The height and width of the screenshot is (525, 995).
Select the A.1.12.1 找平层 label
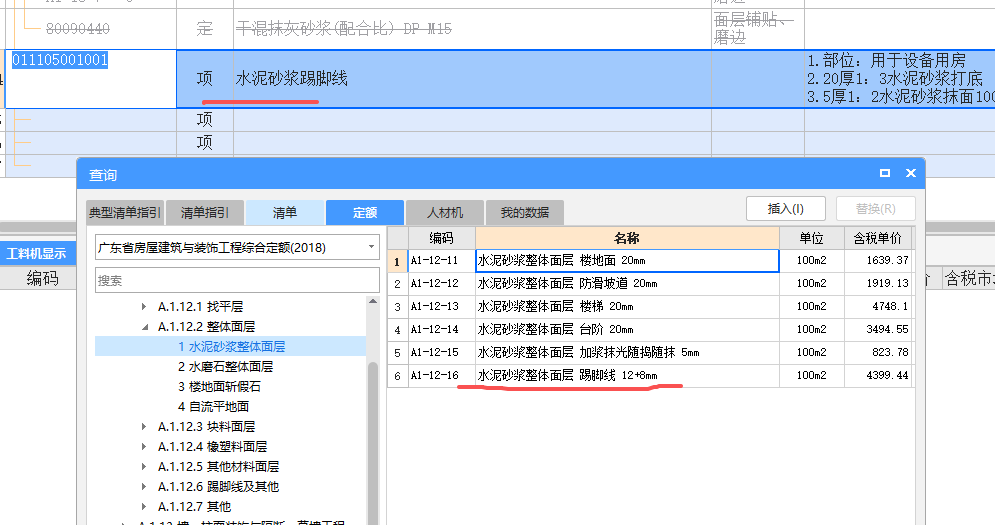click(201, 307)
